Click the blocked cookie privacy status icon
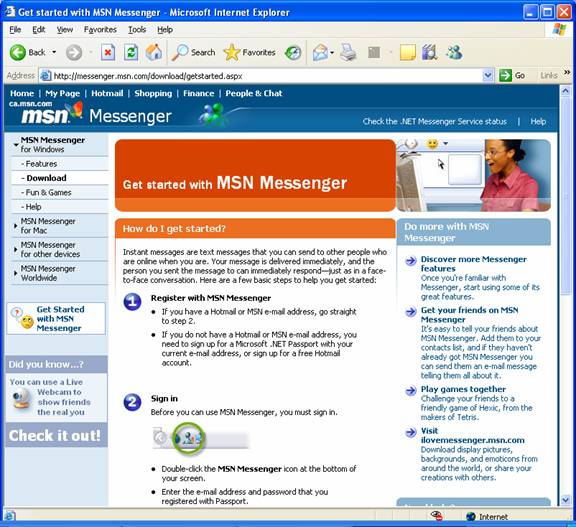 [436, 516]
